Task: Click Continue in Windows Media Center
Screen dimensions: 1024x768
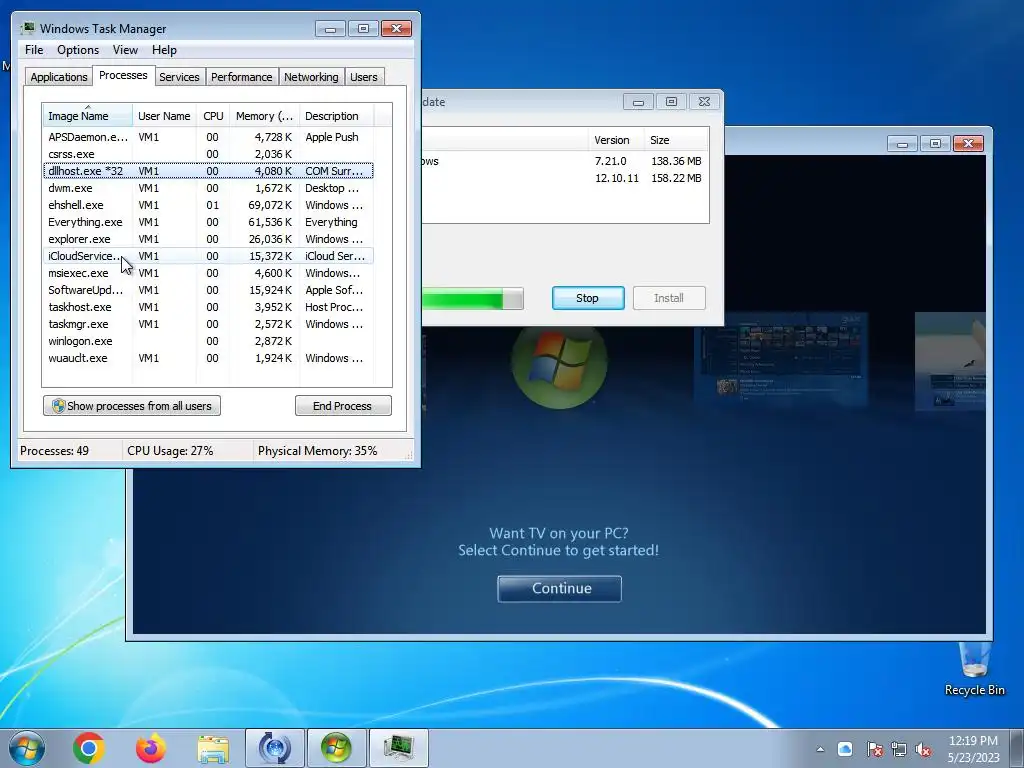Action: coord(560,588)
